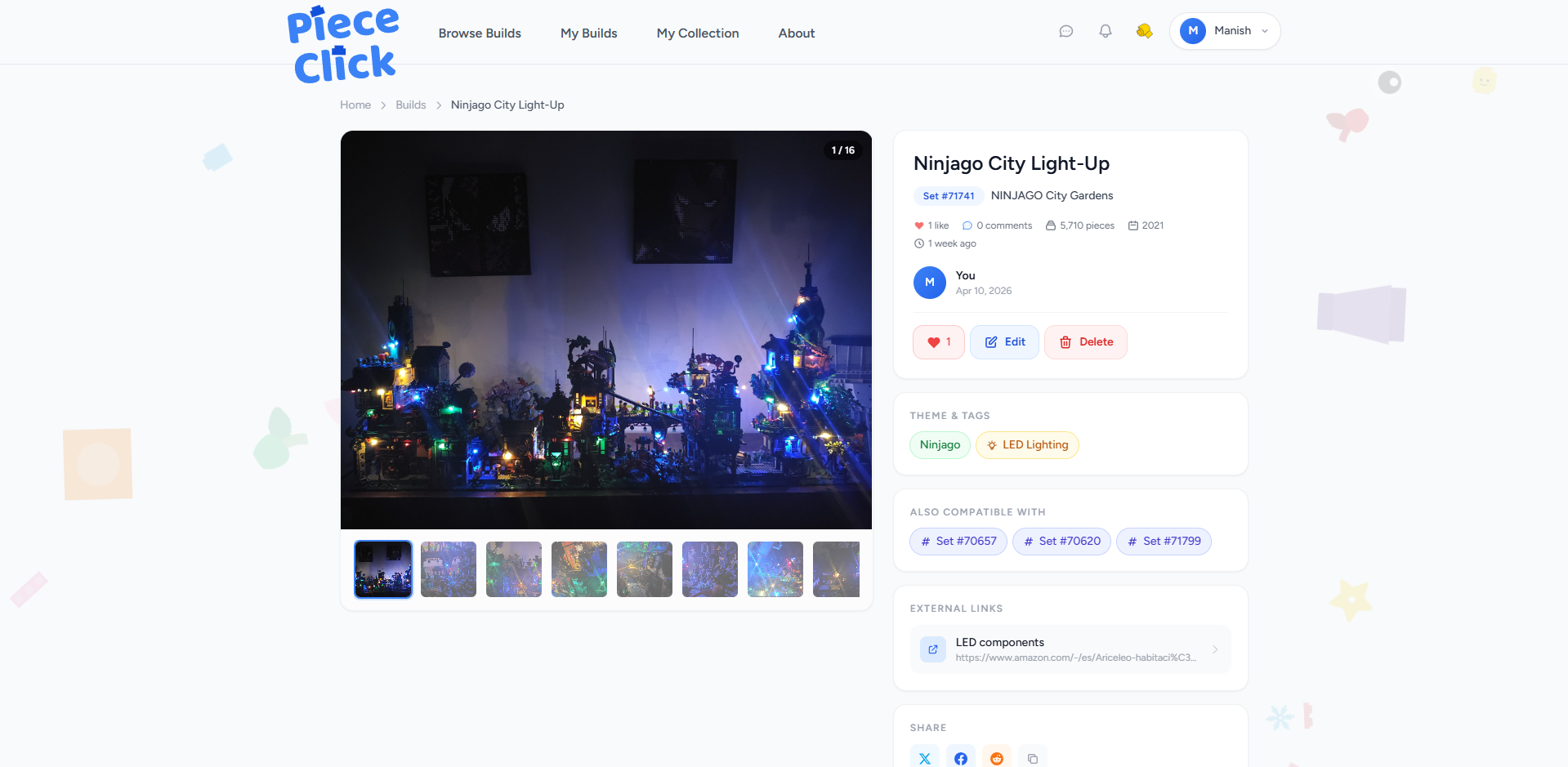Click the 1 week ago timestamp
The width and height of the screenshot is (1568, 767).
point(945,243)
